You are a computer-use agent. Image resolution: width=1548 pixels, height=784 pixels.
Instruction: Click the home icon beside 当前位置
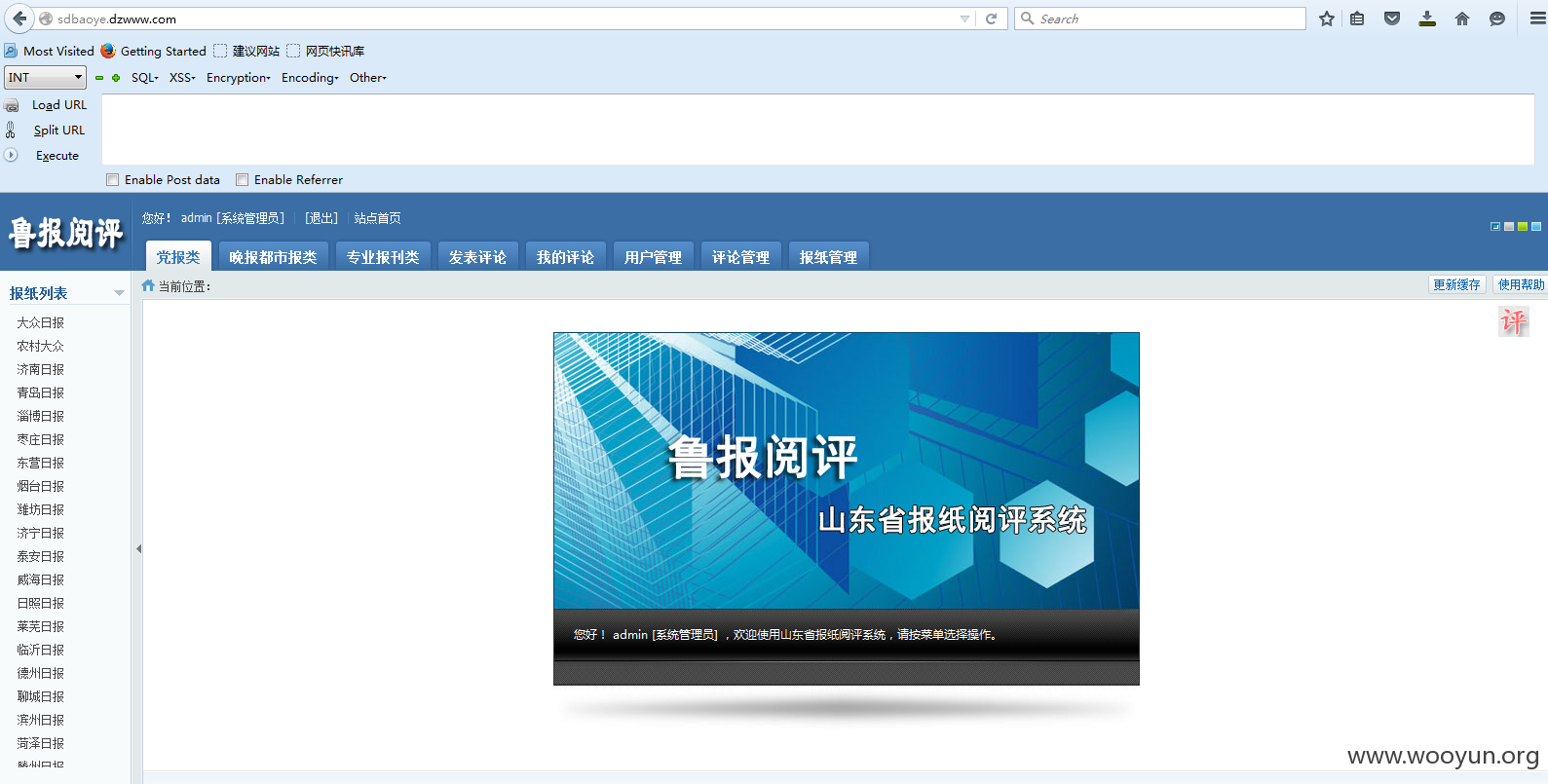tap(148, 285)
